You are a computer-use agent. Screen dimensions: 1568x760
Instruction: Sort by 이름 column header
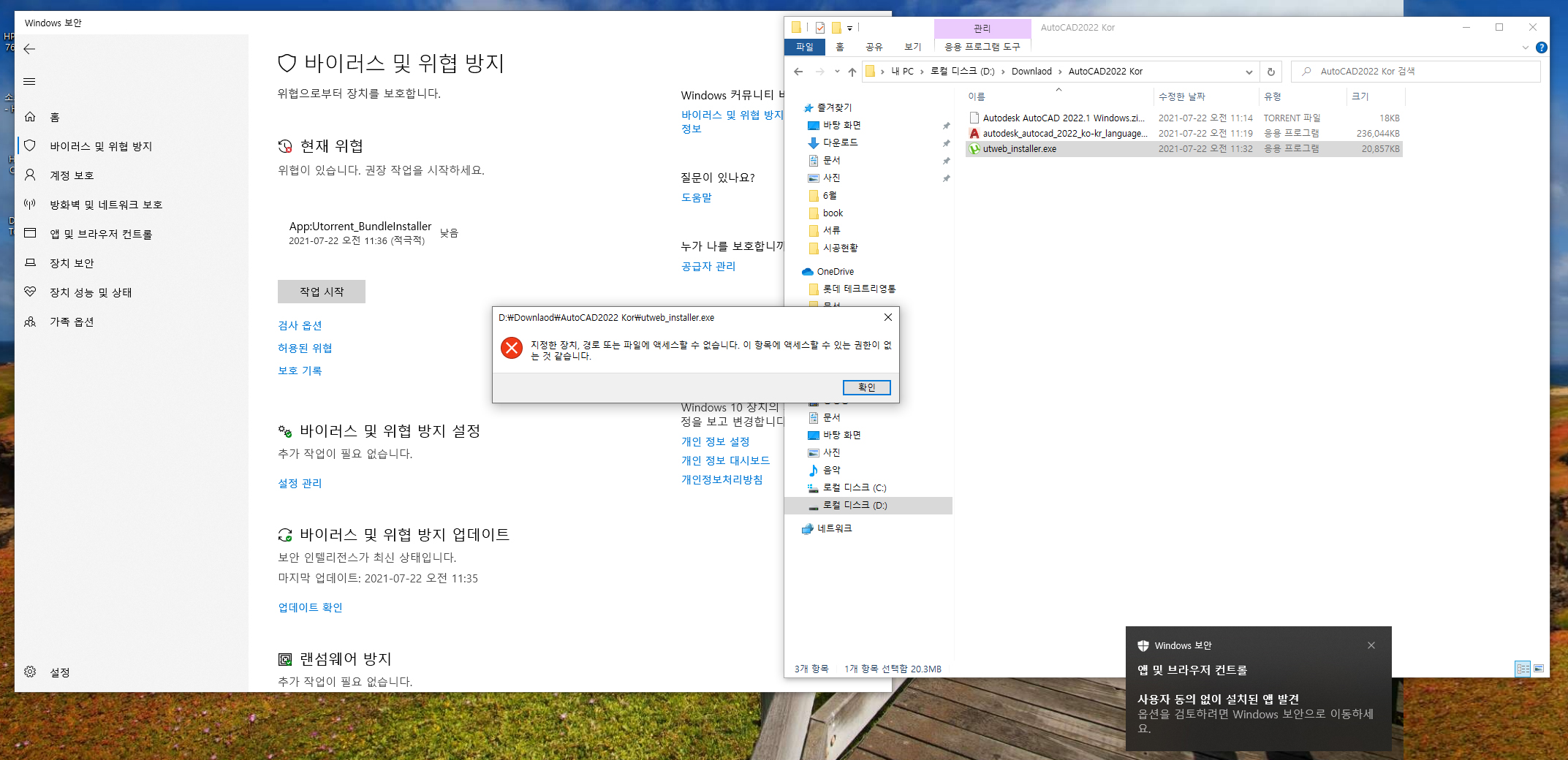1059,96
